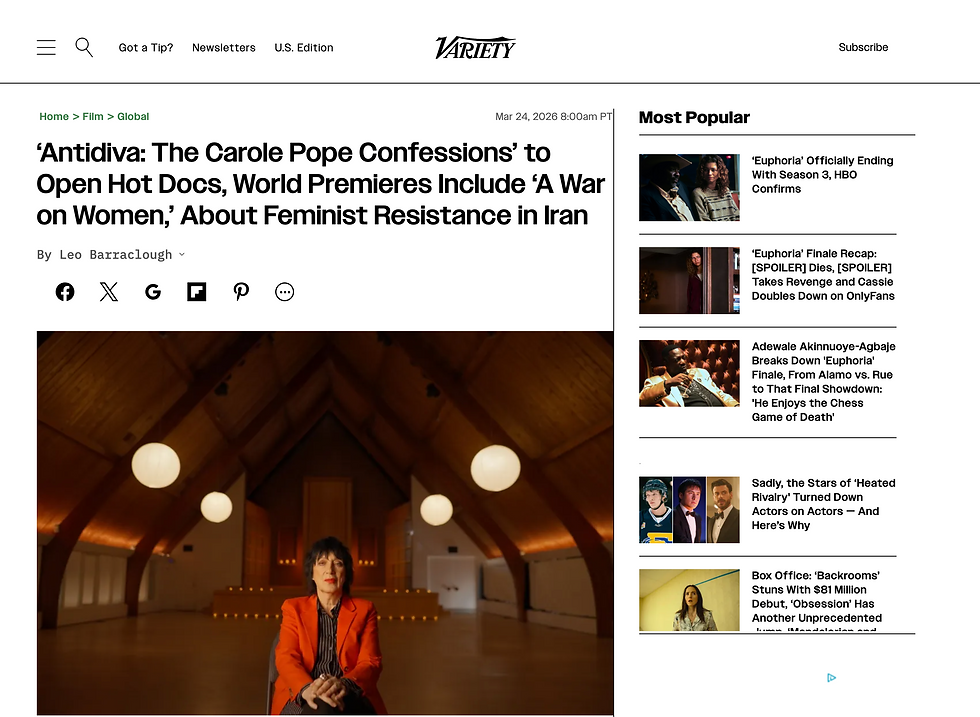Click the Most Popular heading
Viewport: 980px width, 717px height.
(x=694, y=118)
